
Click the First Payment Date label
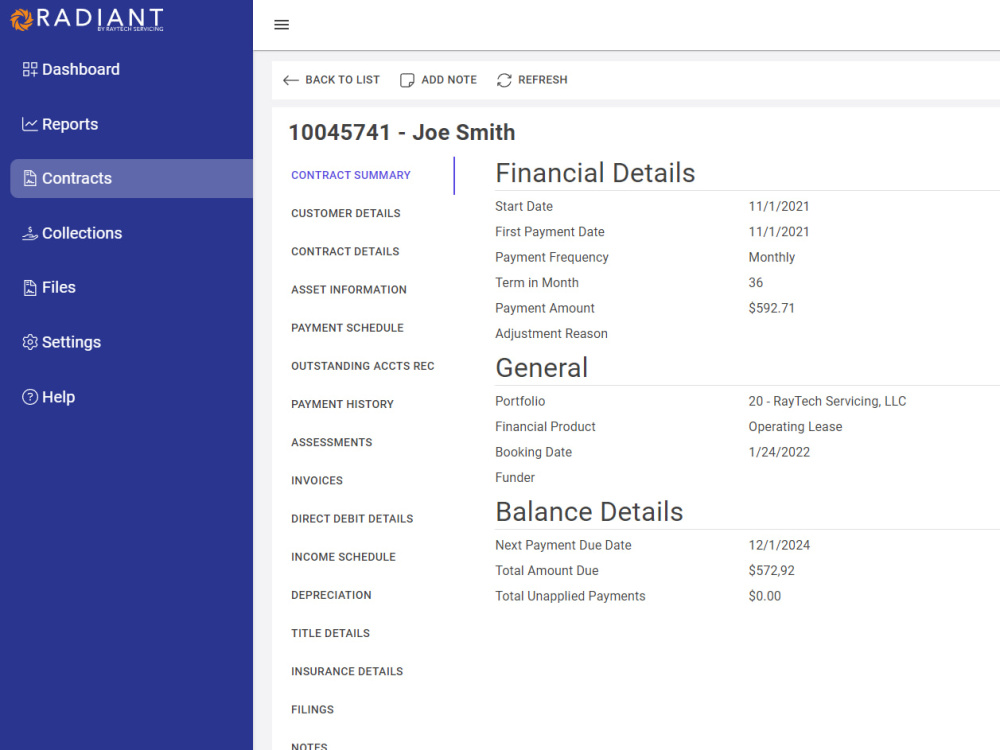(x=550, y=232)
